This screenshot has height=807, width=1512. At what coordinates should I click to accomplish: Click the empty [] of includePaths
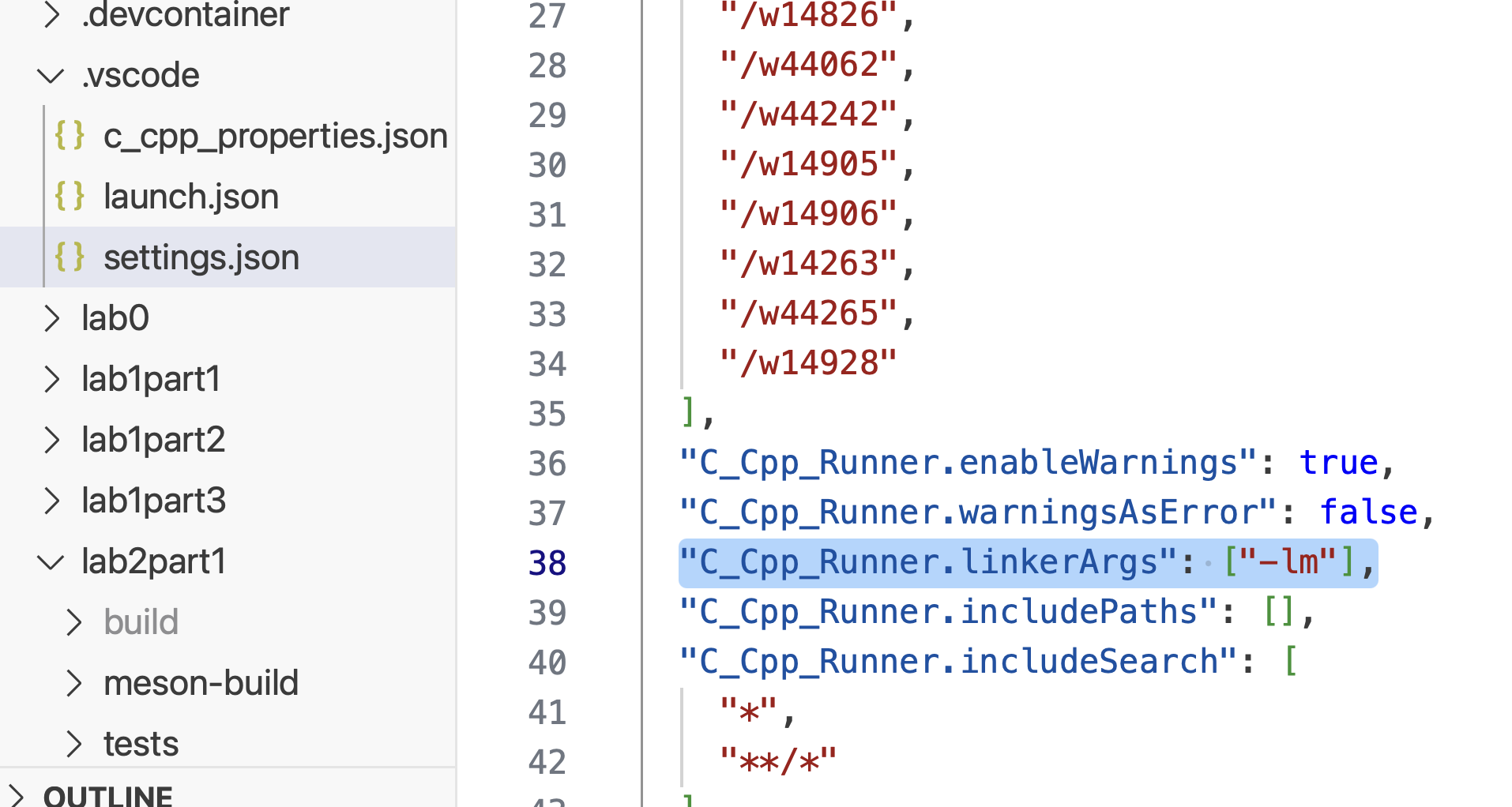1280,612
